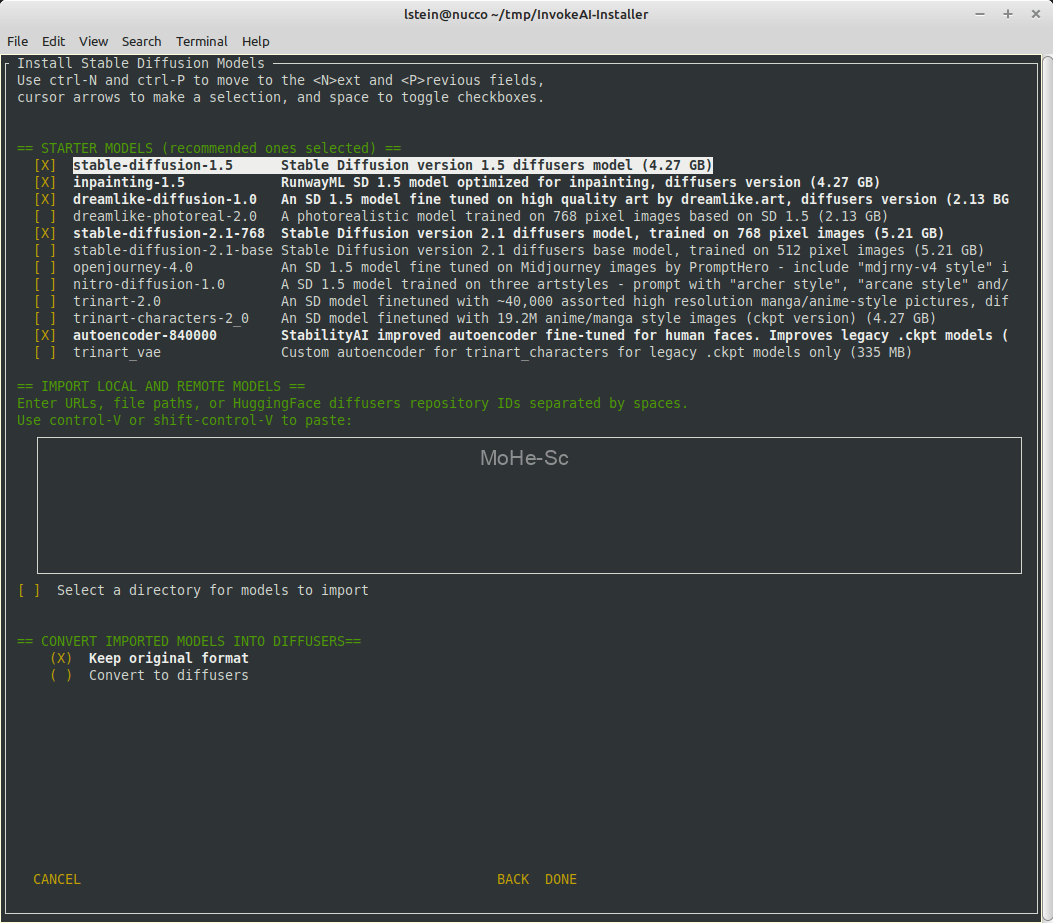Viewport: 1053px width, 923px height.
Task: Select the 'Convert to diffusers' radio option
Action: pyautogui.click(x=61, y=675)
